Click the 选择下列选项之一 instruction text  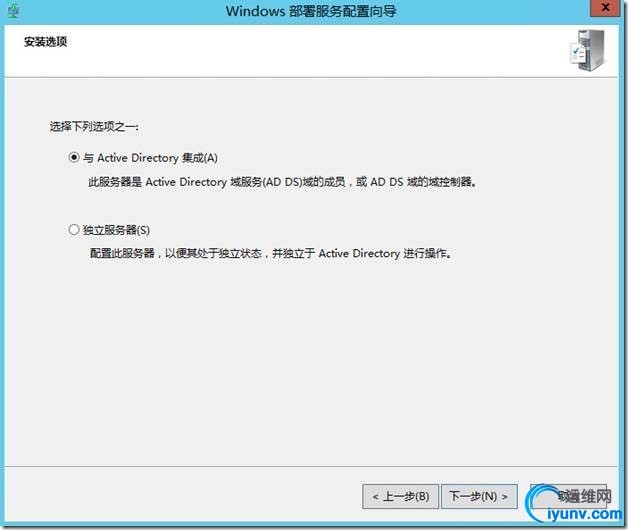pos(94,127)
